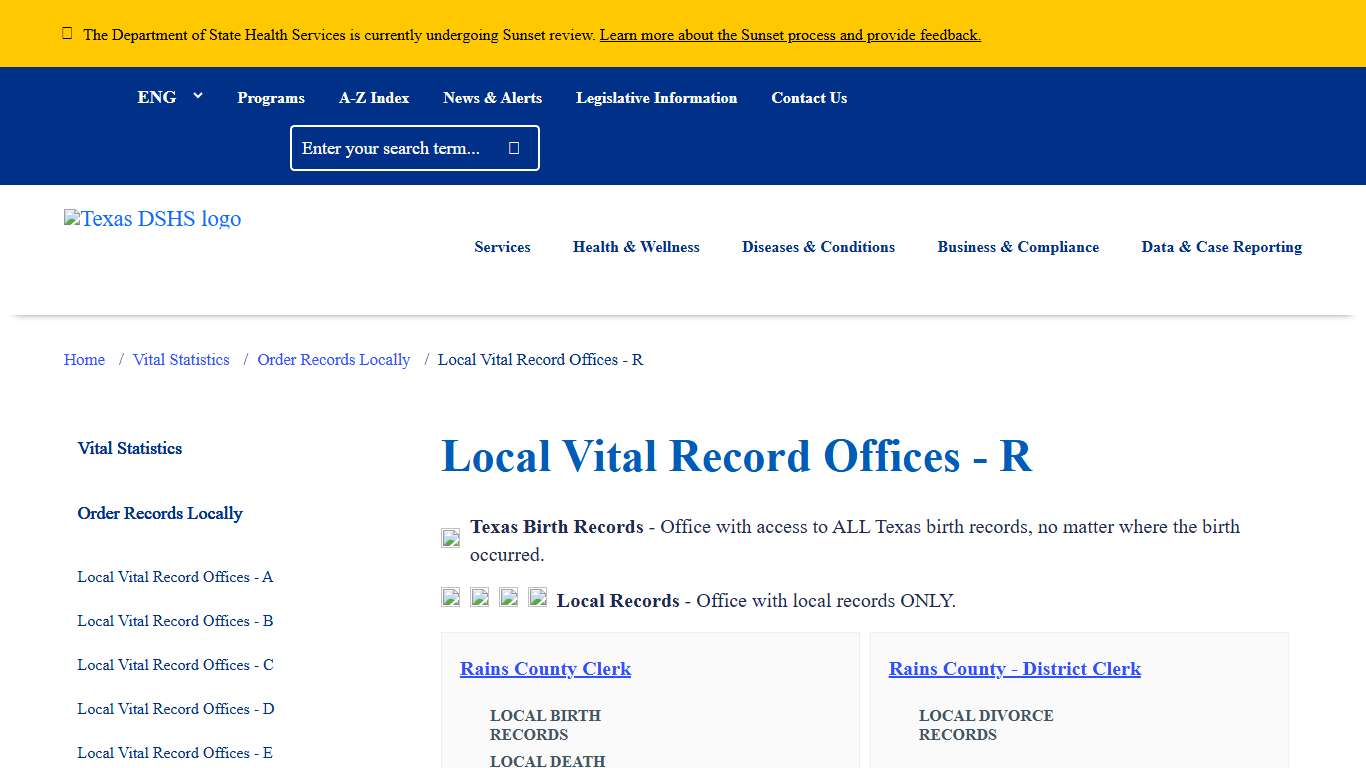Click the second placeholder icon in the Local Records legend
The image size is (1366, 768).
(479, 596)
